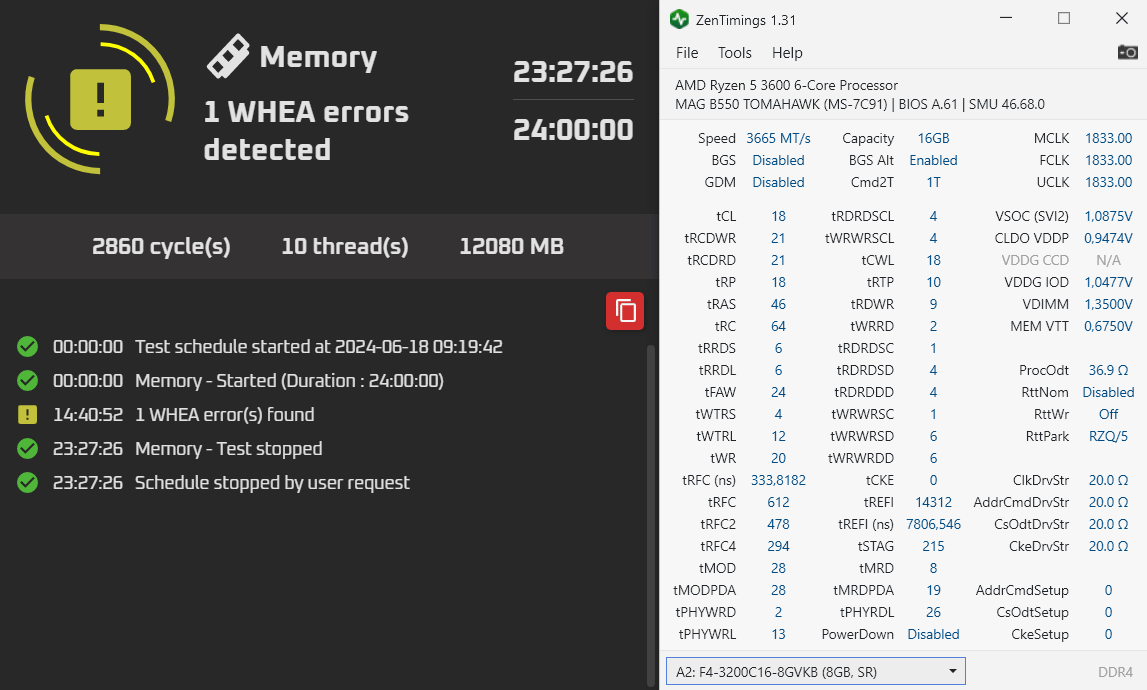The image size is (1147, 690).
Task: Click the DDR4 label in ZenTimings footer
Action: (1115, 672)
